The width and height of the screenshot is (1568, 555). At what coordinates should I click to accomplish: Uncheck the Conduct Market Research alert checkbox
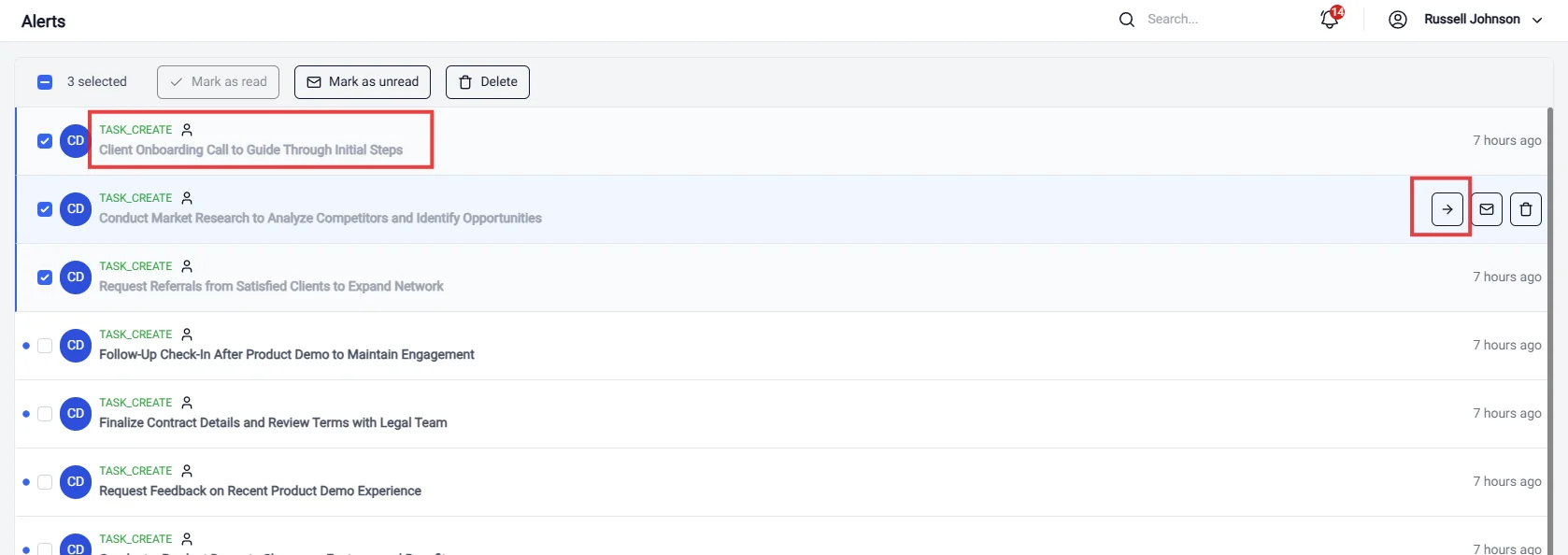45,209
